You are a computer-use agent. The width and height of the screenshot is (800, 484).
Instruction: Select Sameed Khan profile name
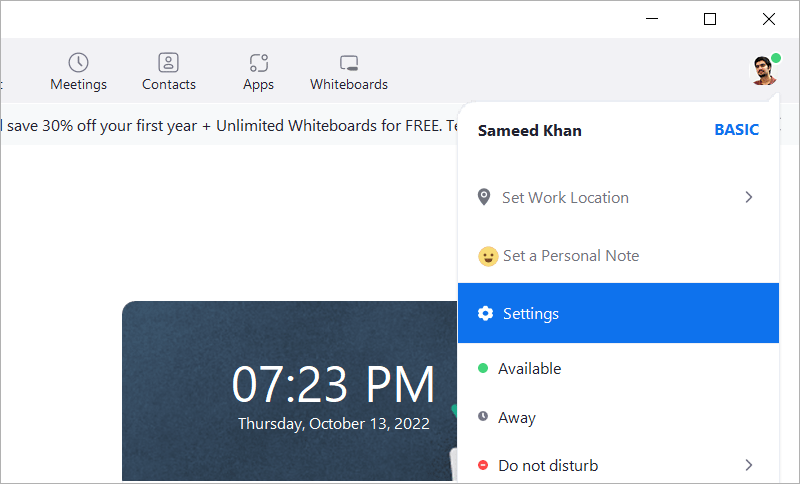click(x=530, y=131)
